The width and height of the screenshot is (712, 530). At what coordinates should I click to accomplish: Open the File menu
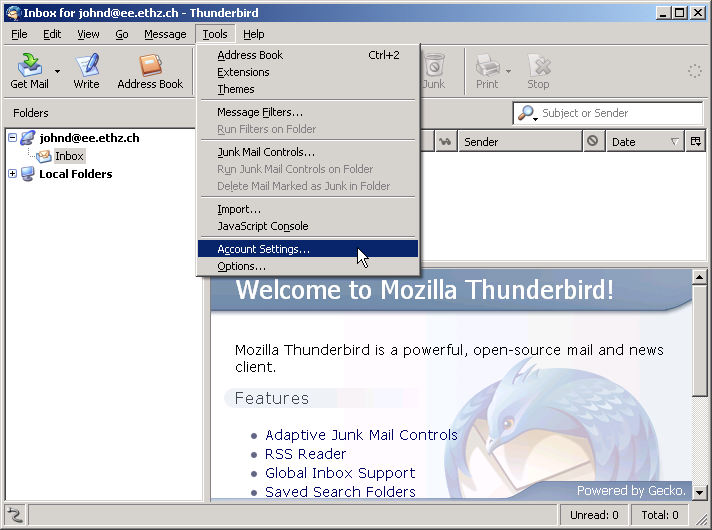point(19,34)
